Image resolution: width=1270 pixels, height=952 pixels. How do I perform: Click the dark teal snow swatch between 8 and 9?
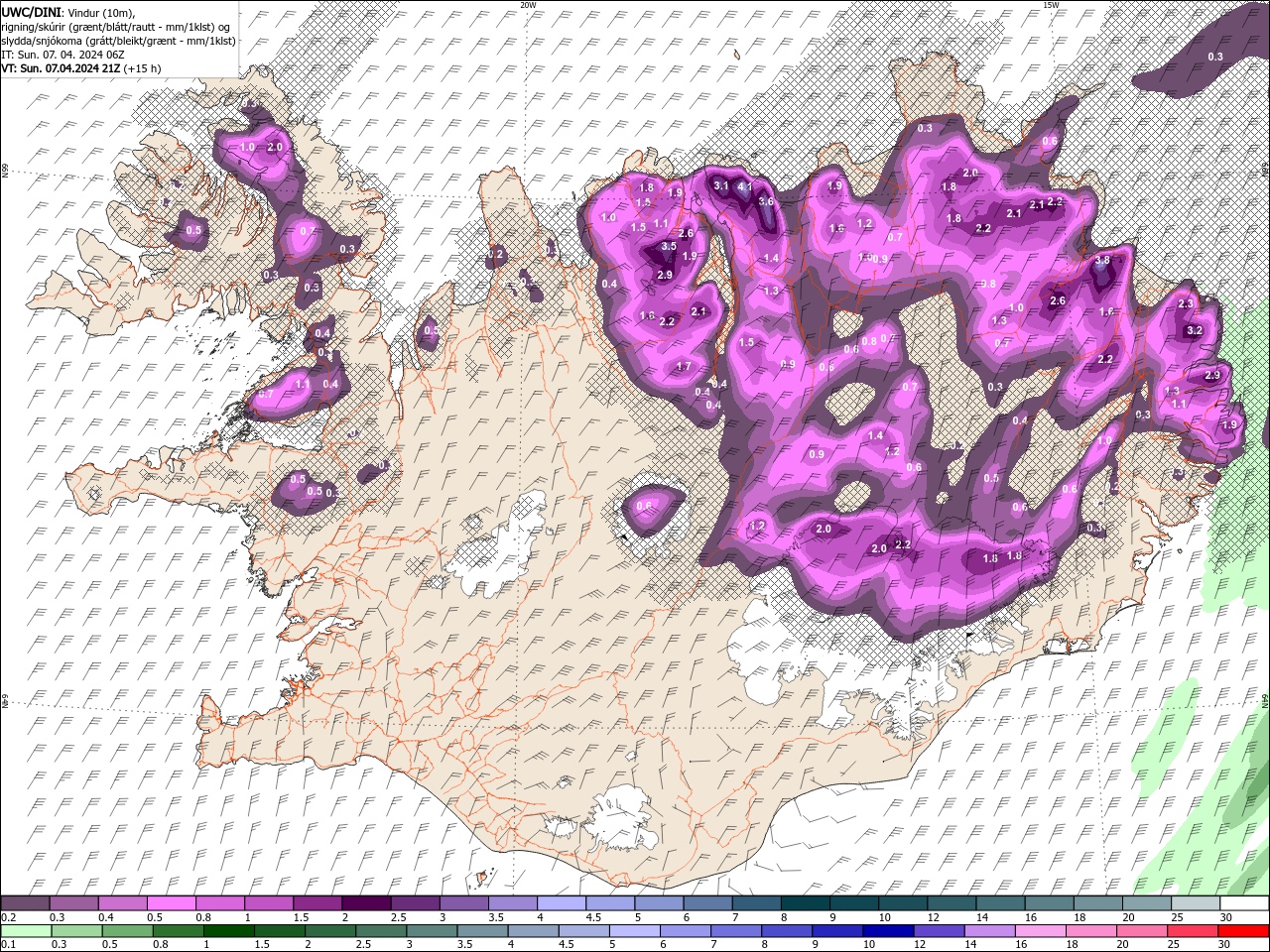(x=806, y=903)
